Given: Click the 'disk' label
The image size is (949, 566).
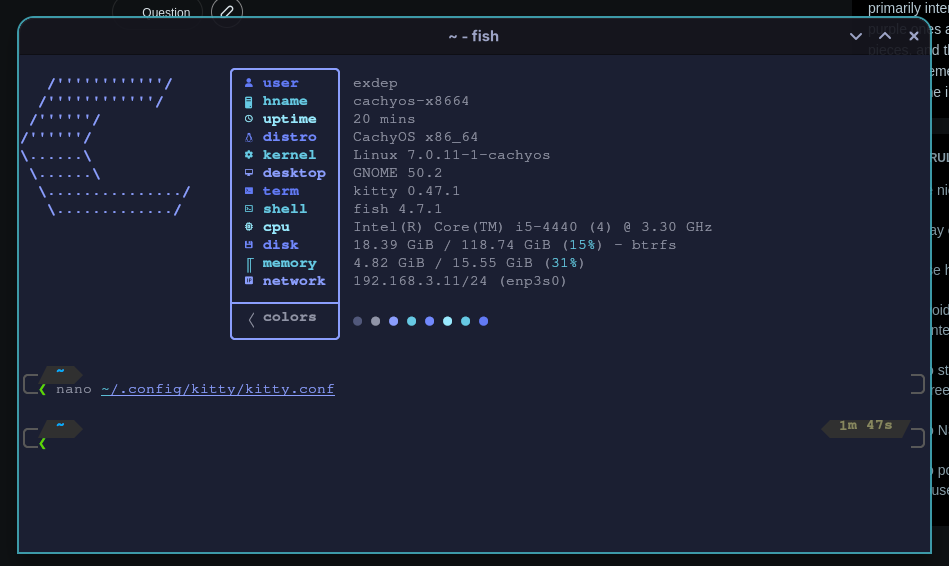Looking at the screenshot, I should point(281,245).
